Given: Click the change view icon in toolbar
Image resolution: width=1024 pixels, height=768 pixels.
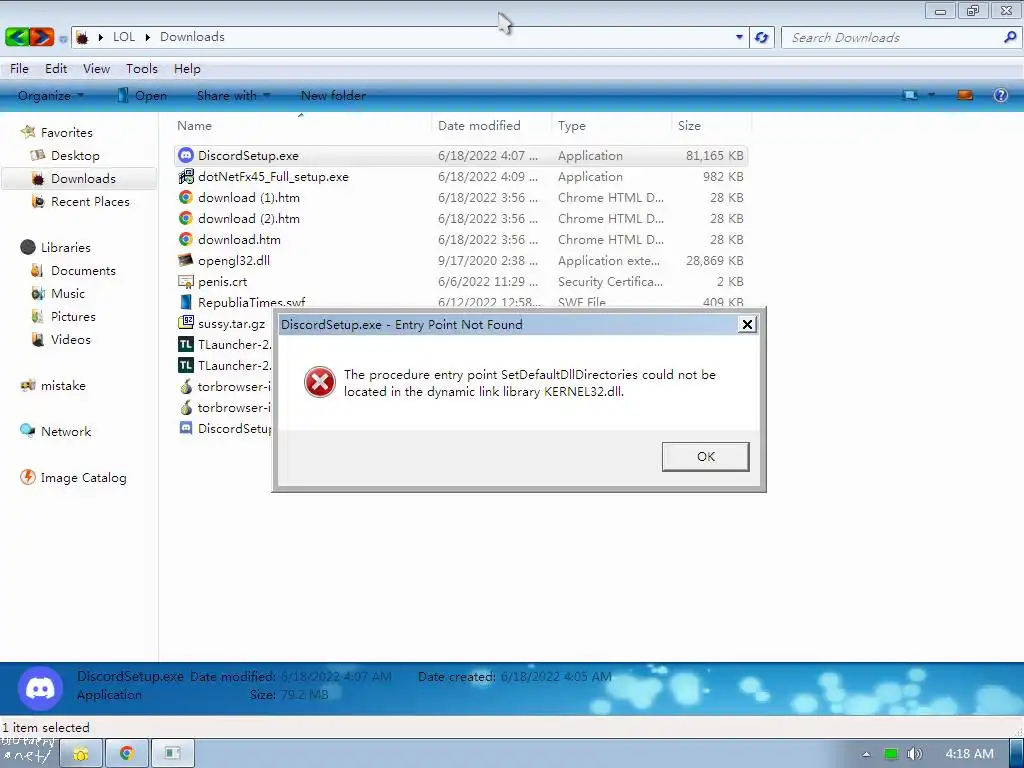Looking at the screenshot, I should [x=910, y=95].
